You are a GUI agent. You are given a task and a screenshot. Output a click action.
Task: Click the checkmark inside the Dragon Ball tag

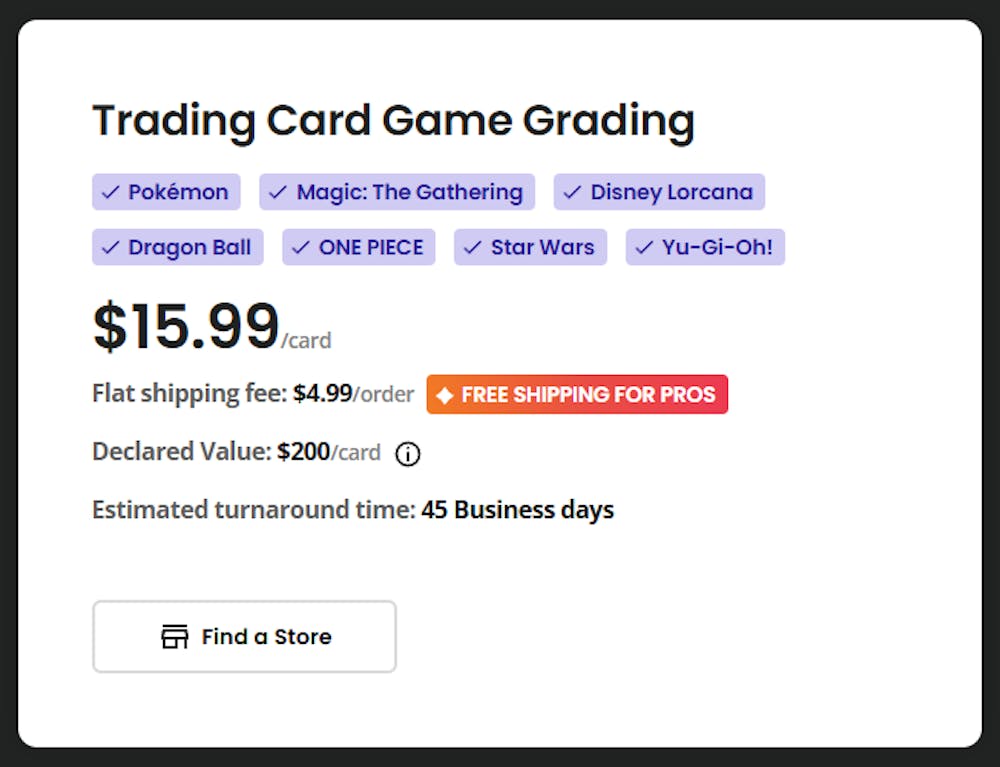(x=110, y=247)
